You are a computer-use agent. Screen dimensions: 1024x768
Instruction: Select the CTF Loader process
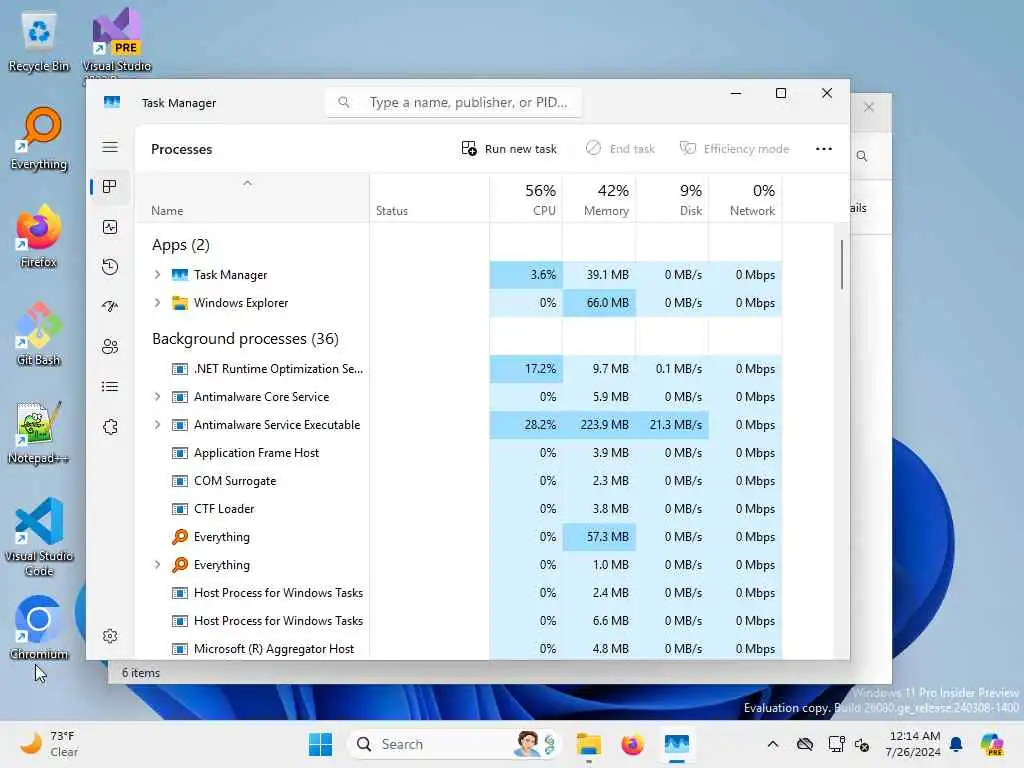pyautogui.click(x=459, y=509)
